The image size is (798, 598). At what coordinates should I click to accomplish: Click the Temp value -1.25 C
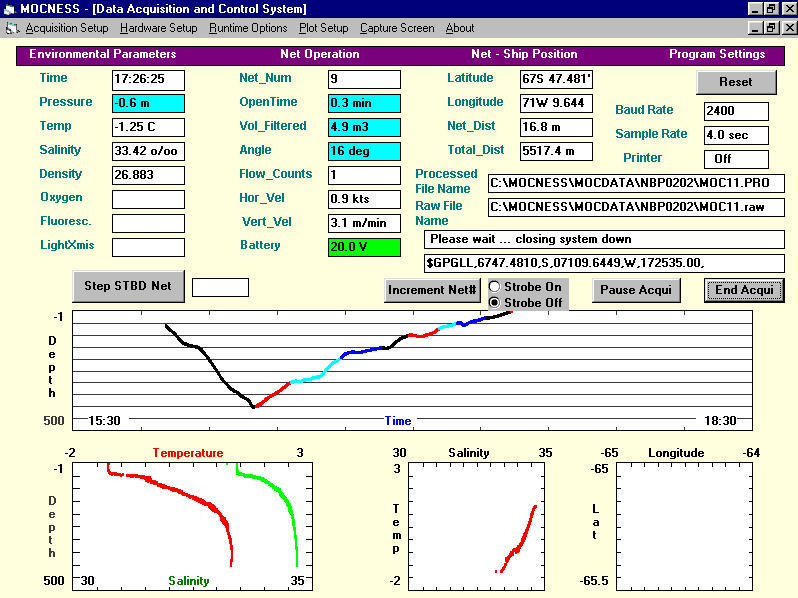point(148,127)
